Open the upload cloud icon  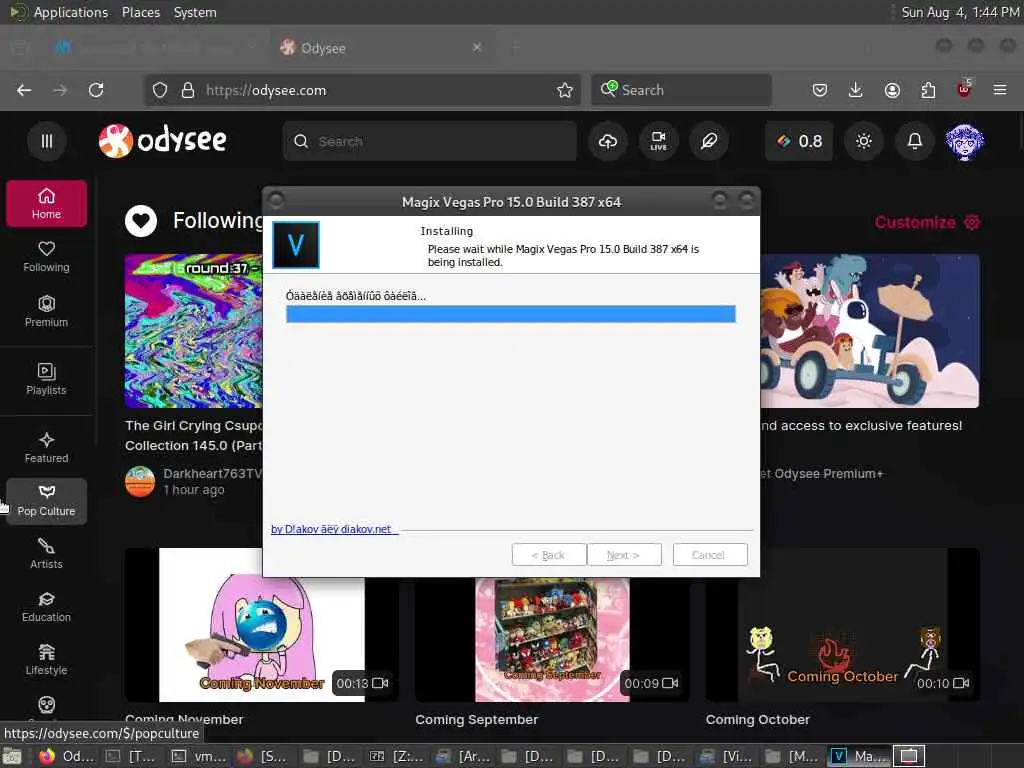608,141
